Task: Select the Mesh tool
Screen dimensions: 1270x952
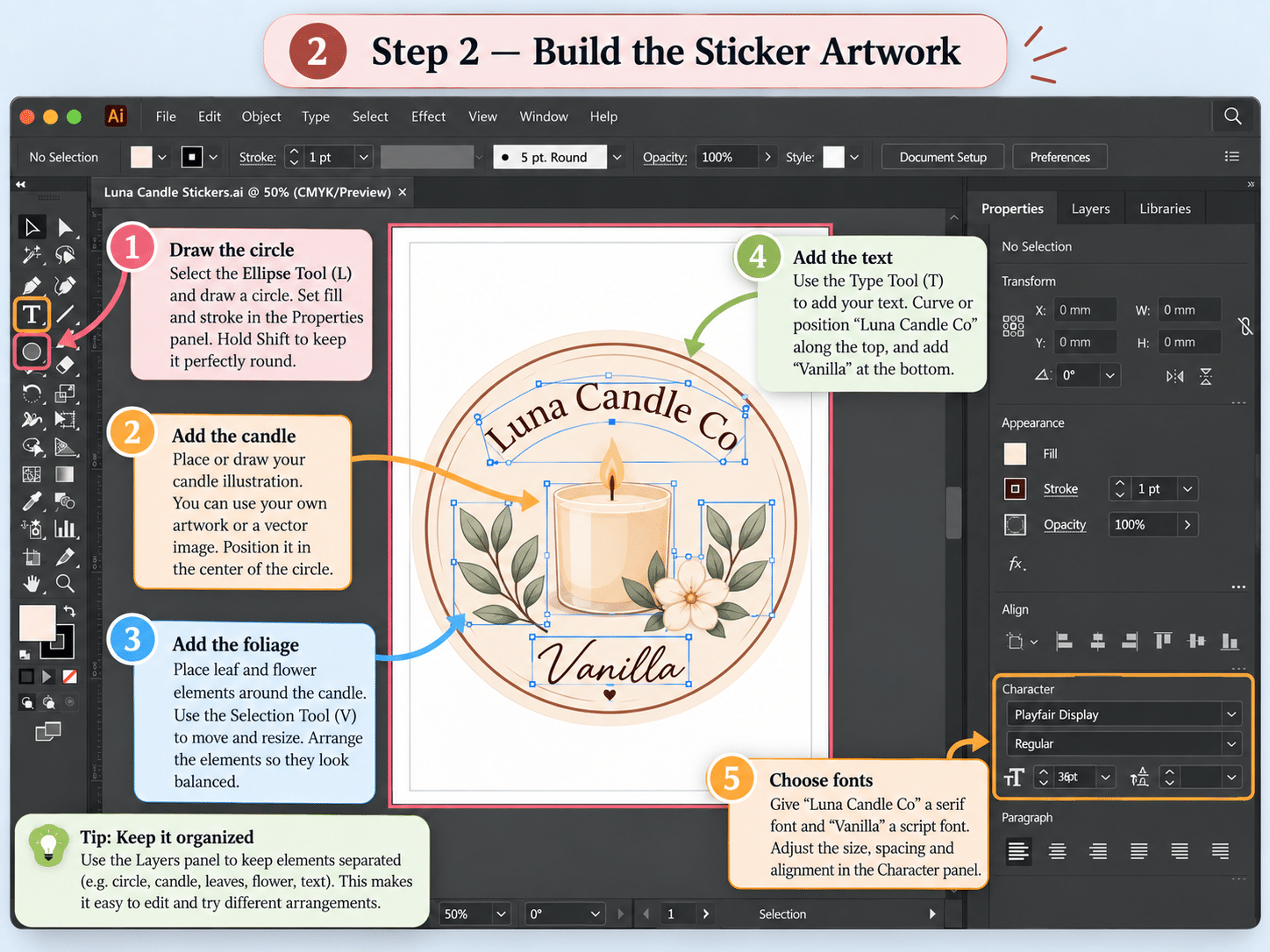Action: pos(32,474)
